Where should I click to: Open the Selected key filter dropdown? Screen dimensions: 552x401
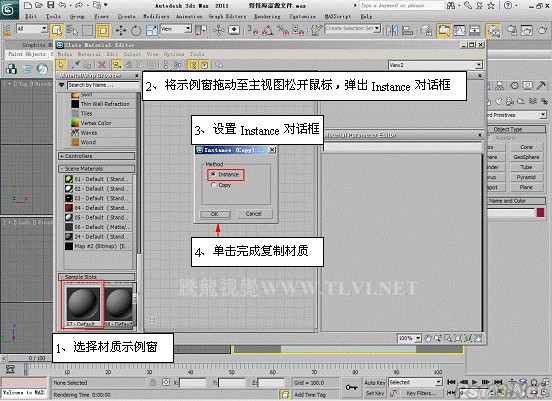tap(415, 382)
